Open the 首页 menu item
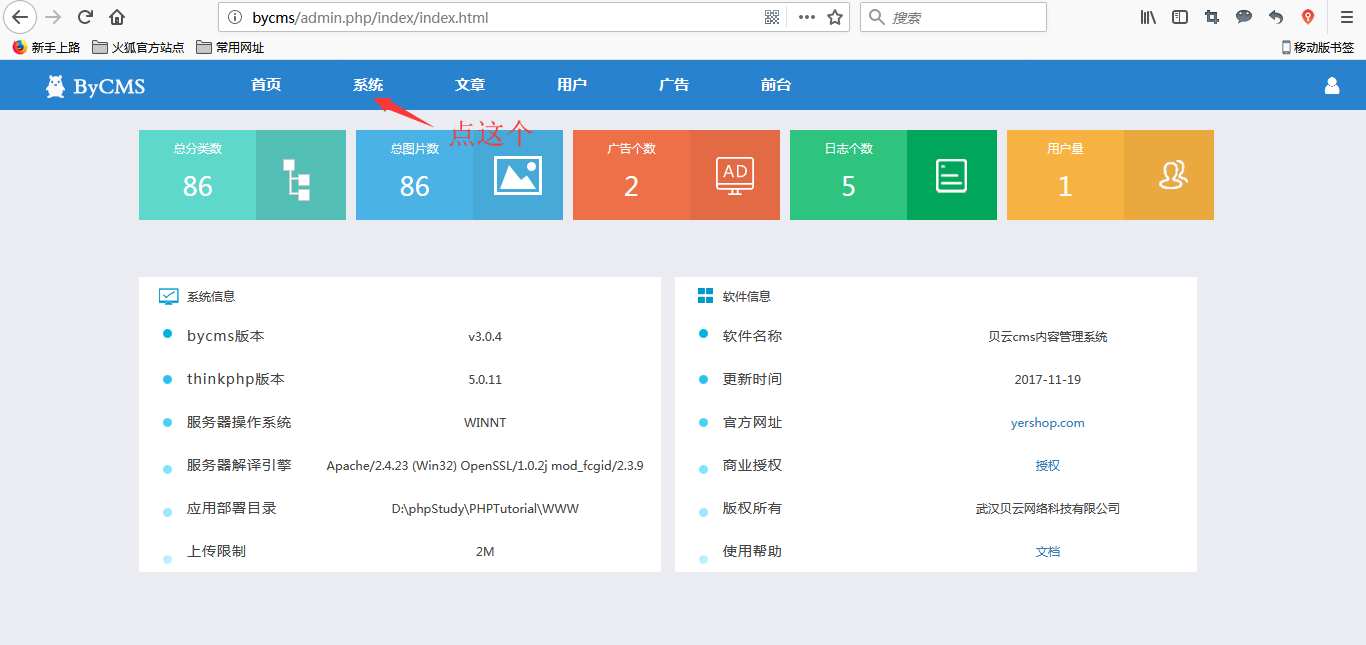This screenshot has height=645, width=1366. click(x=266, y=85)
